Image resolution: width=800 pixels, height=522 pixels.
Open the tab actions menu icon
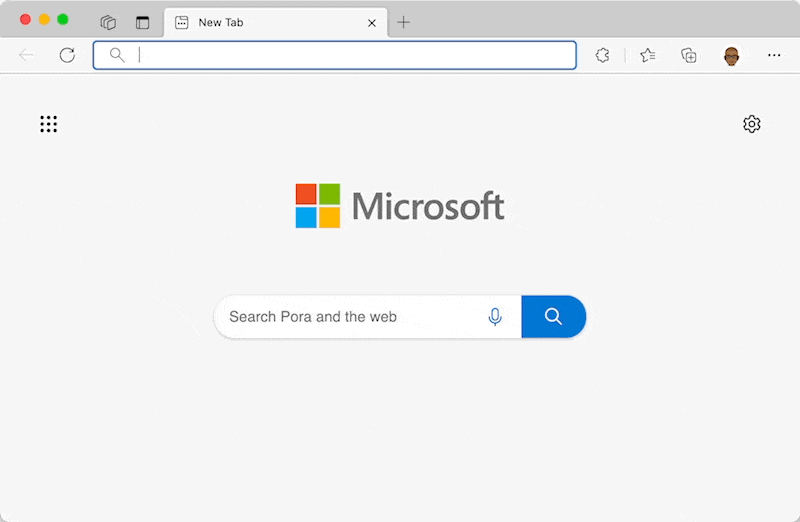pos(108,22)
